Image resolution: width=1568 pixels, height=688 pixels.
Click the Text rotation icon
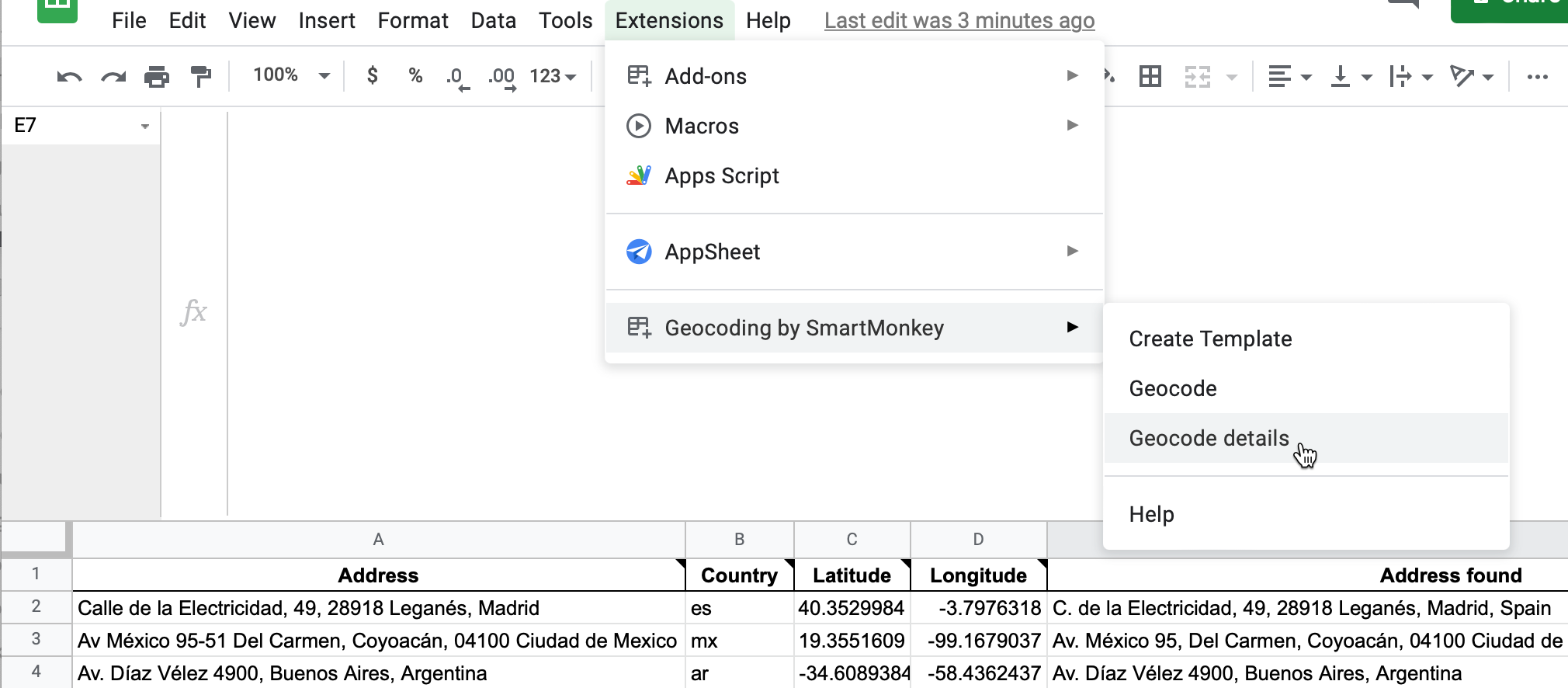pyautogui.click(x=1462, y=76)
